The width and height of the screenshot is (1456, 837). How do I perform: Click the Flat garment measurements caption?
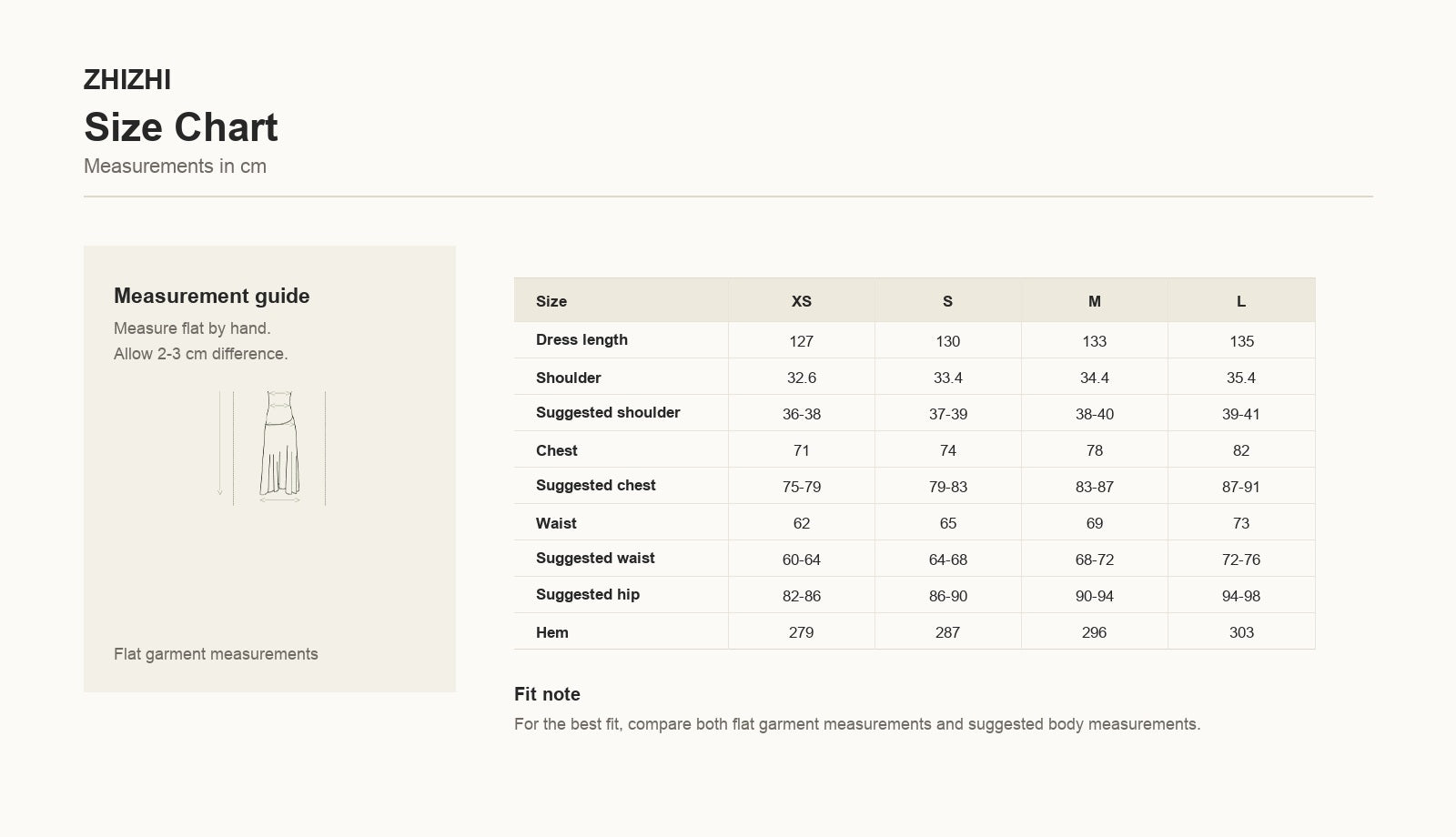coord(216,654)
